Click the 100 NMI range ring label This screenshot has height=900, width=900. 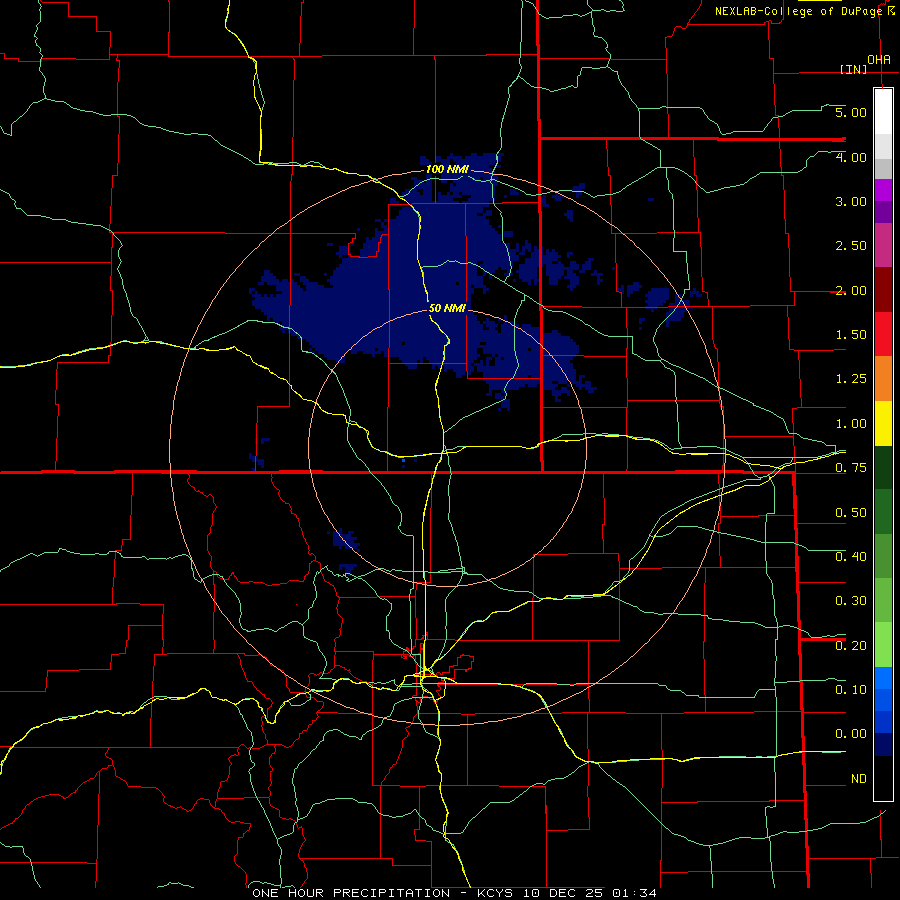(447, 169)
